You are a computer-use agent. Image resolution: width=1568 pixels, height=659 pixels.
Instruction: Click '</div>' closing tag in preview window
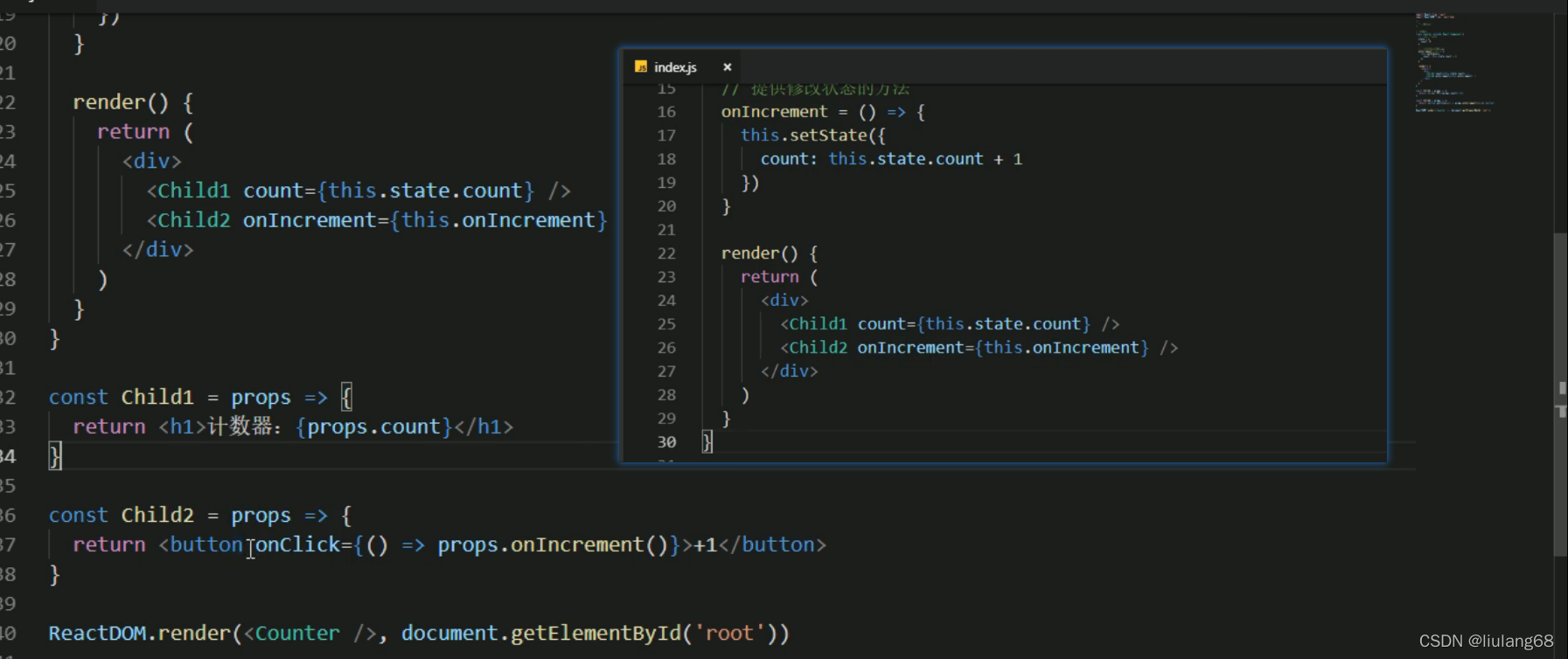789,371
